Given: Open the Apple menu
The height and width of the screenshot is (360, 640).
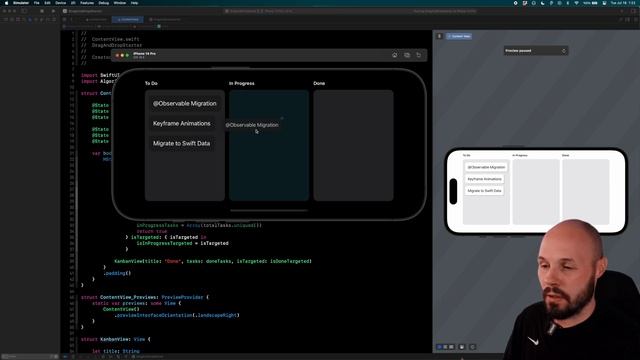Looking at the screenshot, I should tap(6, 3).
